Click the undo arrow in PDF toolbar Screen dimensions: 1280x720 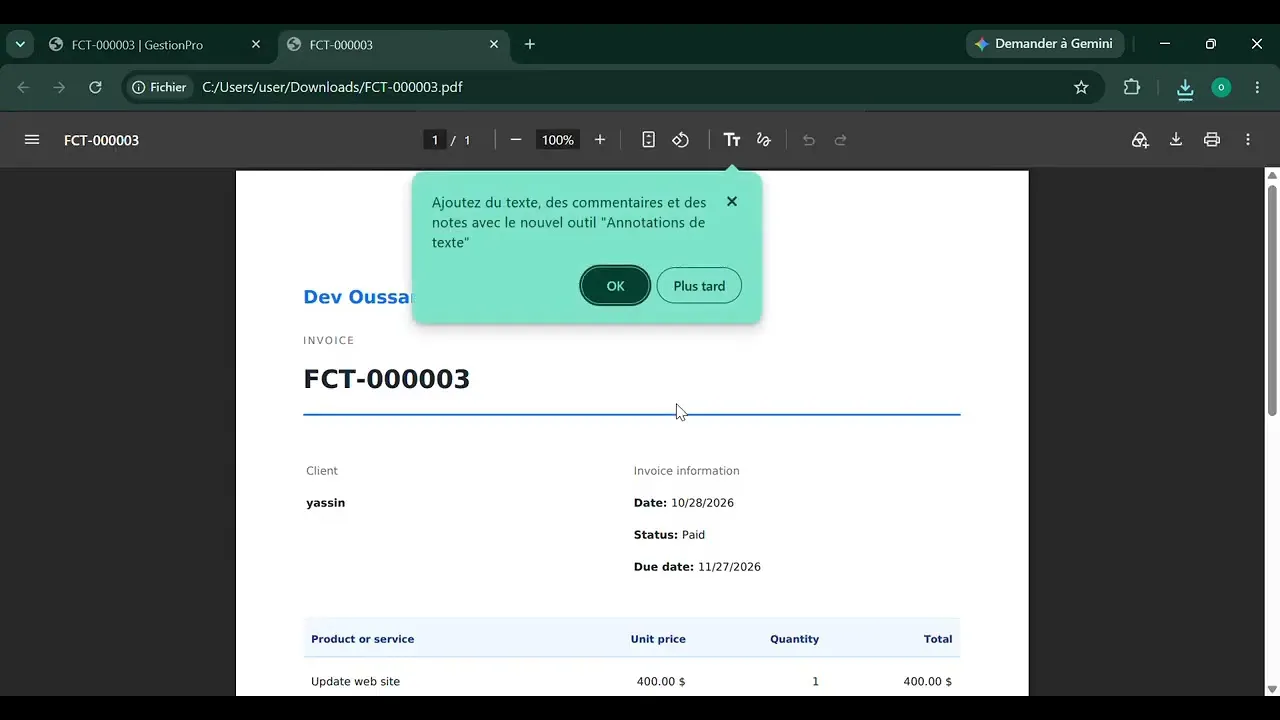[809, 140]
